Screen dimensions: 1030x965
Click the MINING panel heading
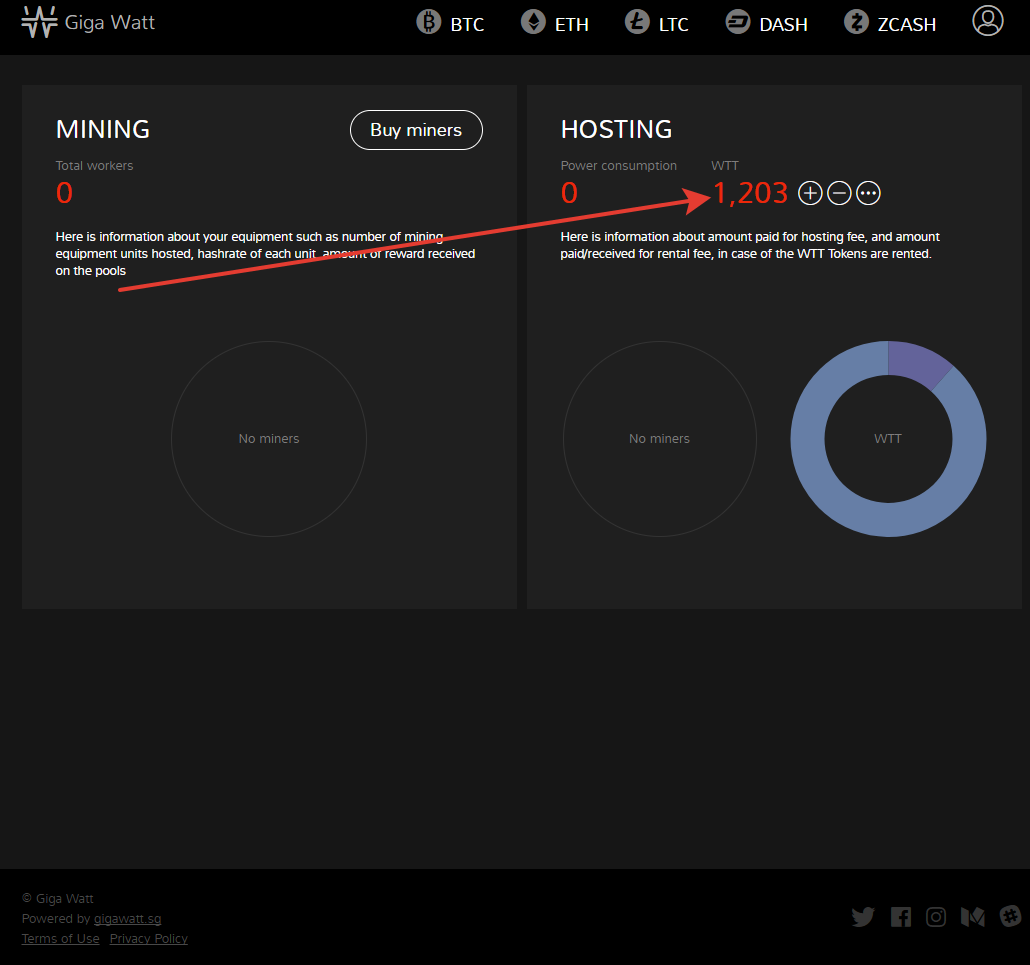coord(102,129)
